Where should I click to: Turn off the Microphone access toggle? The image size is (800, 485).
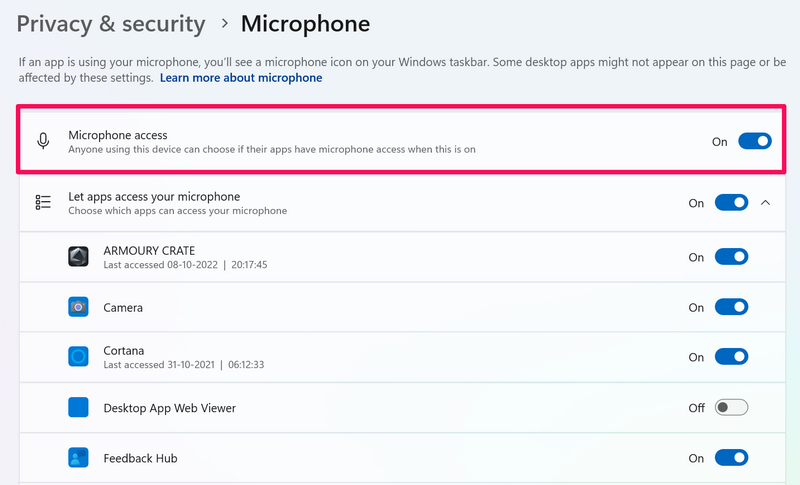pyautogui.click(x=755, y=141)
